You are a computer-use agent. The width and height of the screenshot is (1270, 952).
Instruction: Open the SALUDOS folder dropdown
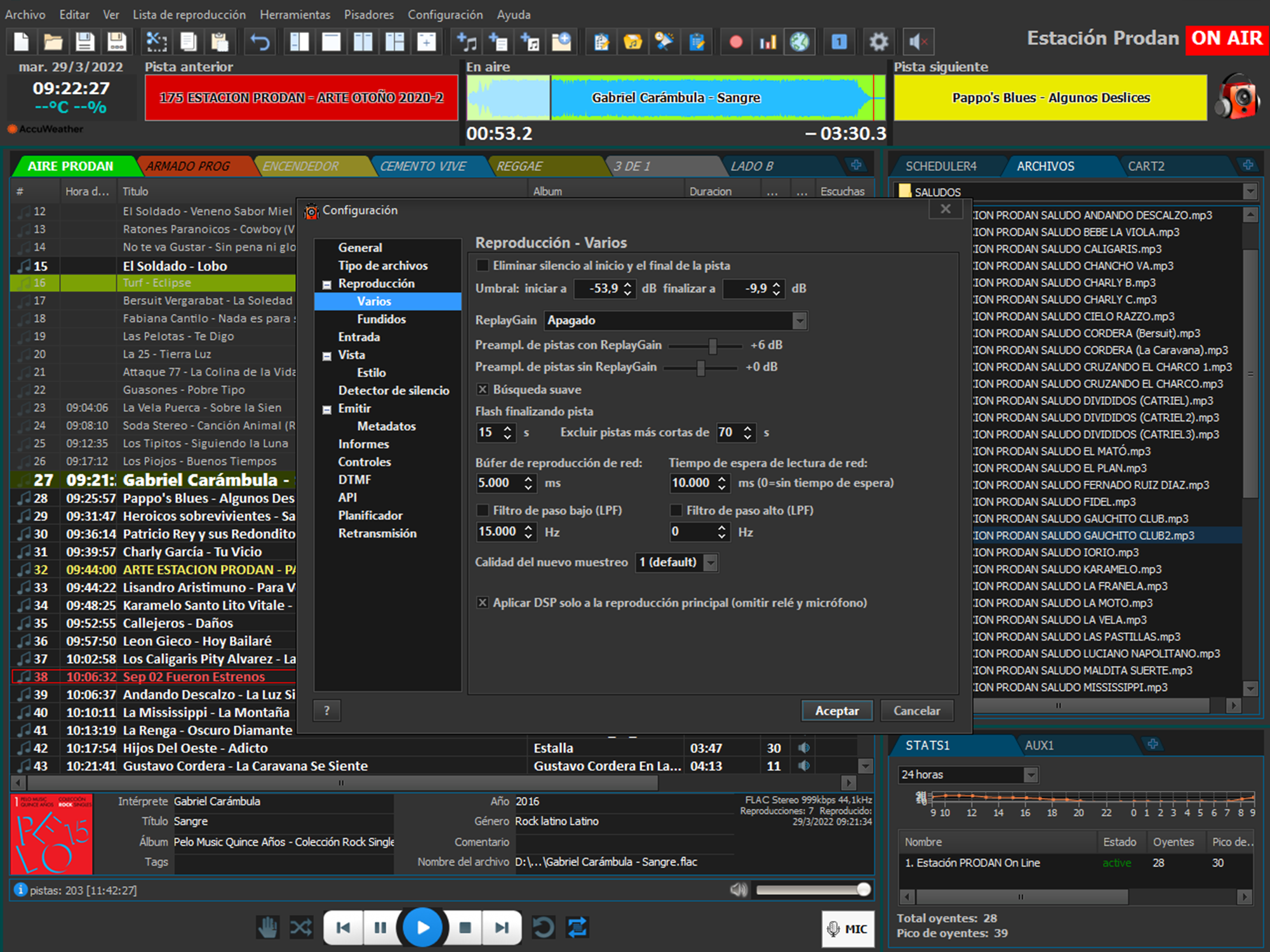tap(1250, 191)
